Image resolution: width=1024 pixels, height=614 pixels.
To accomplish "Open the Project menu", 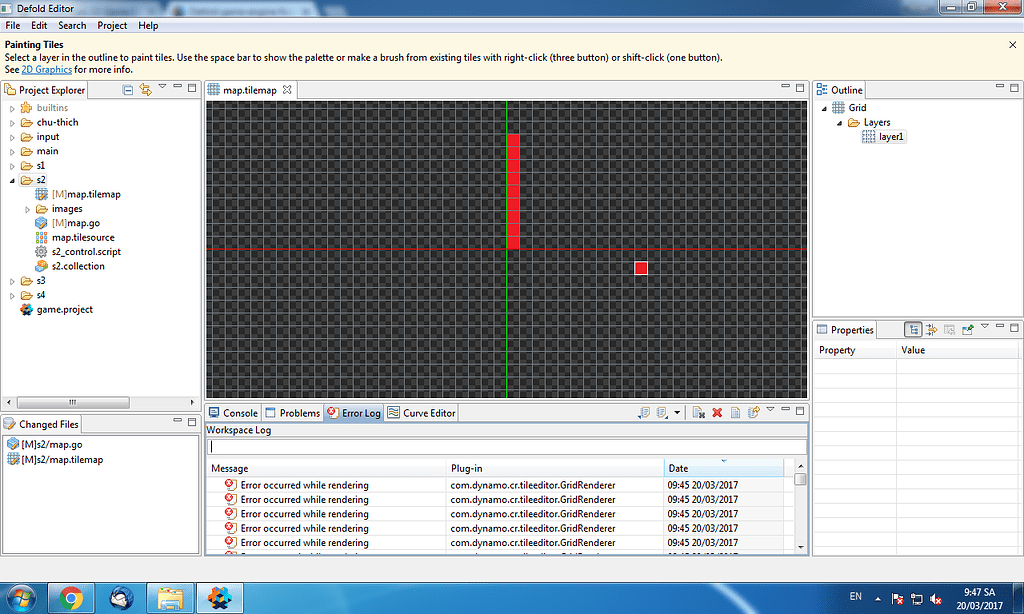I will (112, 25).
